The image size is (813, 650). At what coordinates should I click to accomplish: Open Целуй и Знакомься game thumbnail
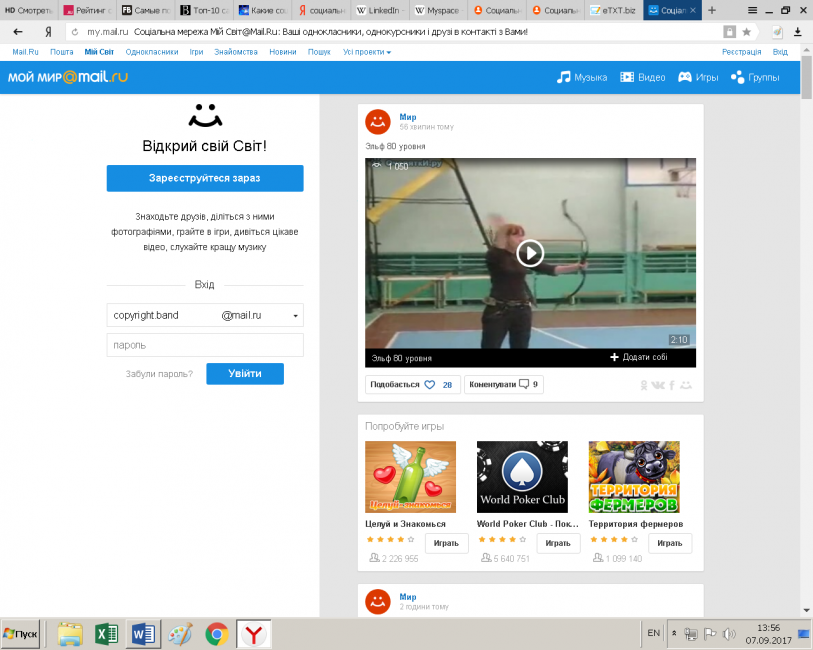410,477
